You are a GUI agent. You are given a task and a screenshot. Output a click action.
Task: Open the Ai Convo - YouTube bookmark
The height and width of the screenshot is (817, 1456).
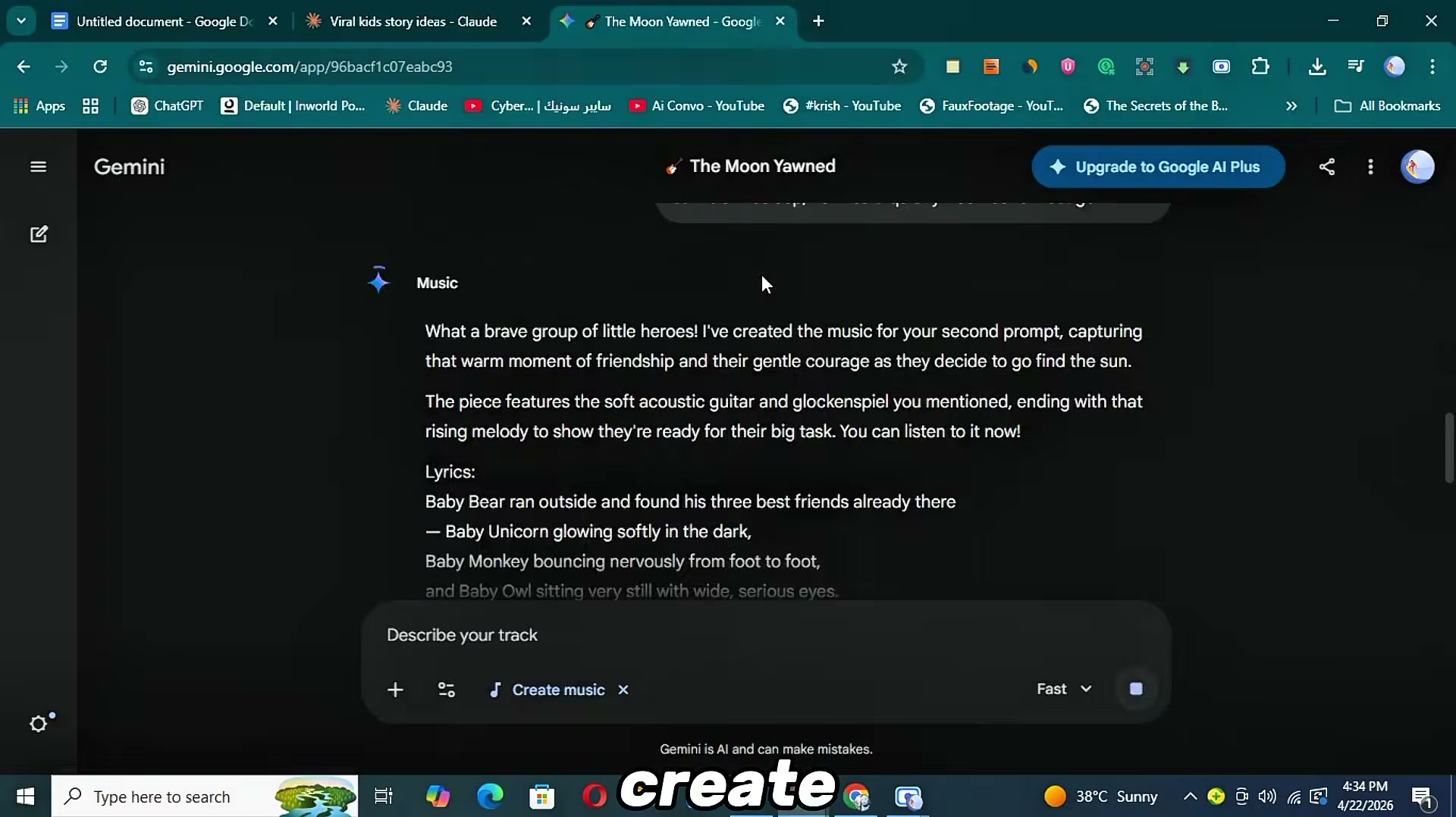tap(697, 106)
